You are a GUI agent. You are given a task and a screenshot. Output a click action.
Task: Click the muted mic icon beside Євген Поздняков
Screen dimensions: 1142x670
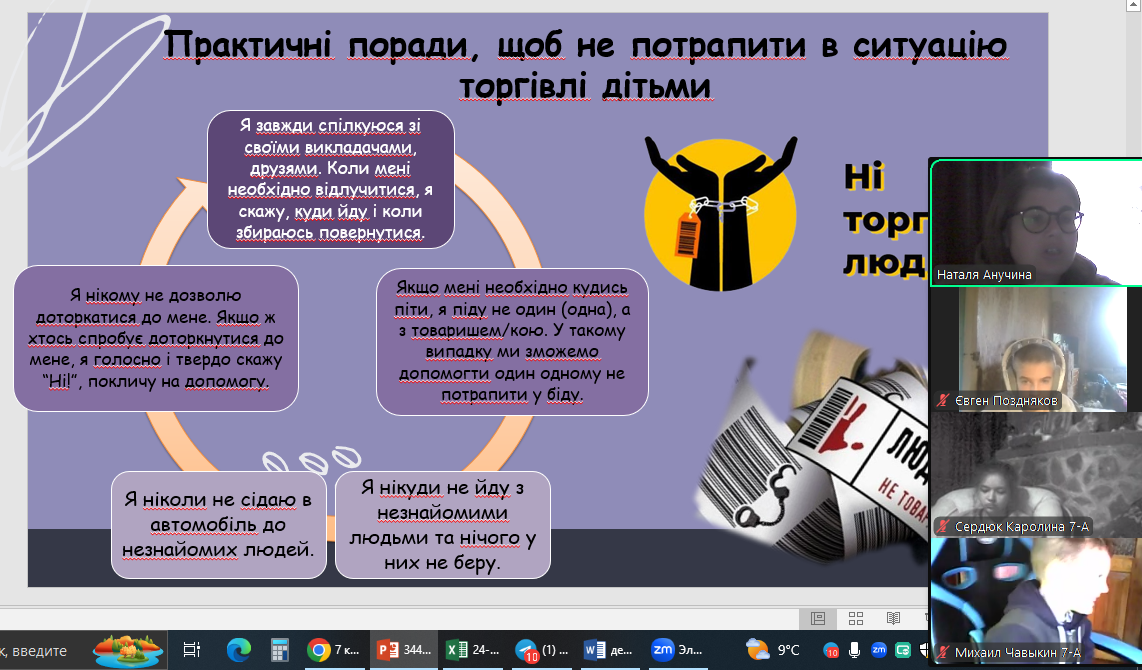(943, 401)
